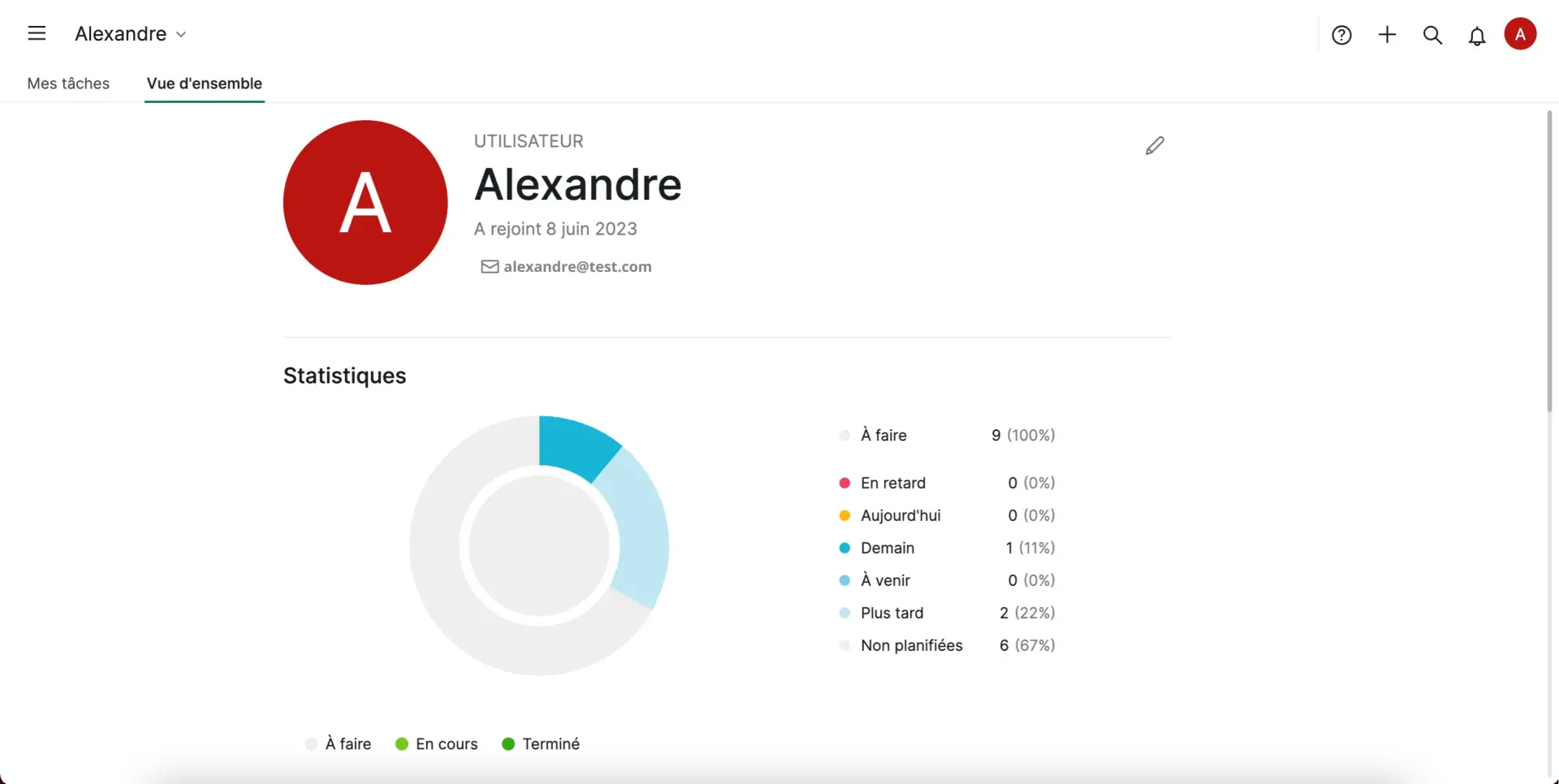Click 'A rejoint 8 juin 2023' text
The width and height of the screenshot is (1559, 784).
click(555, 229)
